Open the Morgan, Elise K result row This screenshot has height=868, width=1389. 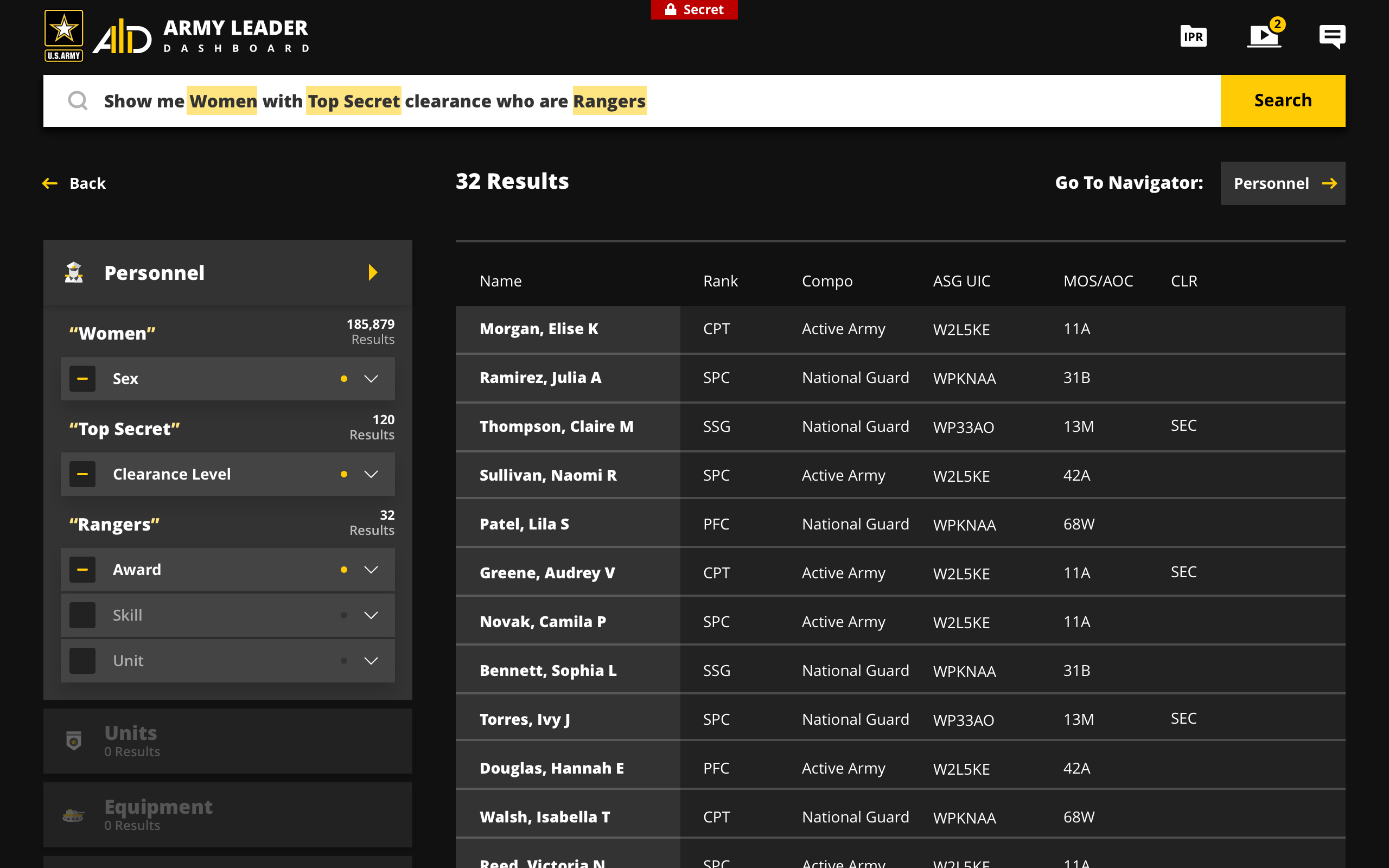coord(538,329)
